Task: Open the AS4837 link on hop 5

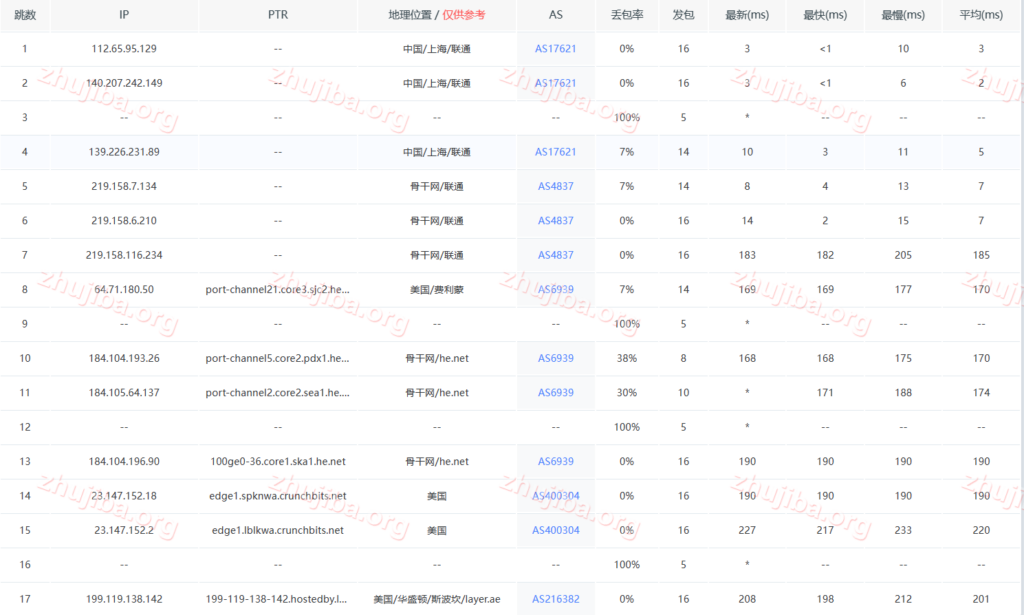Action: (x=556, y=186)
